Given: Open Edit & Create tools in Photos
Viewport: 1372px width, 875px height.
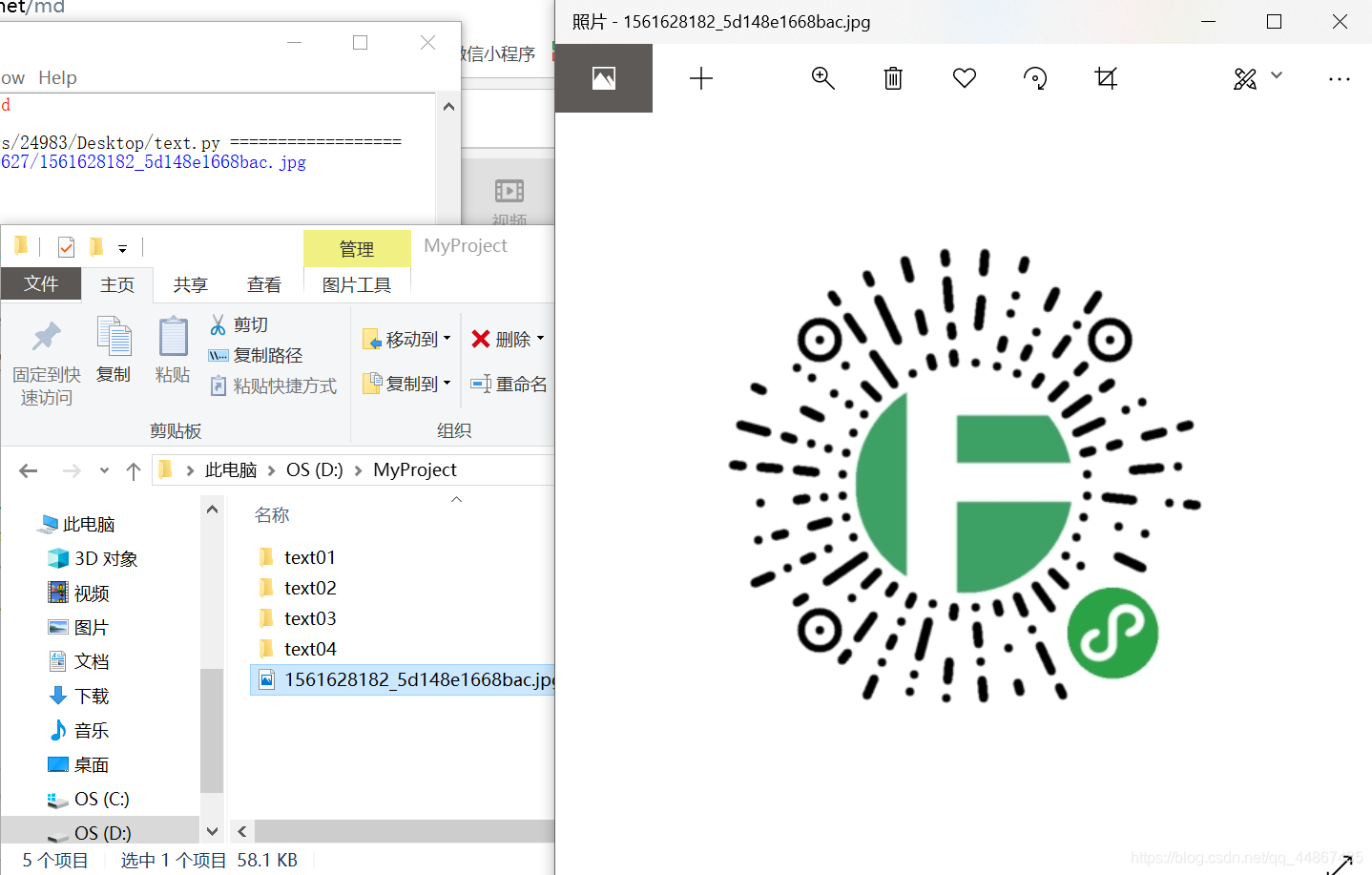Looking at the screenshot, I should pyautogui.click(x=1245, y=78).
